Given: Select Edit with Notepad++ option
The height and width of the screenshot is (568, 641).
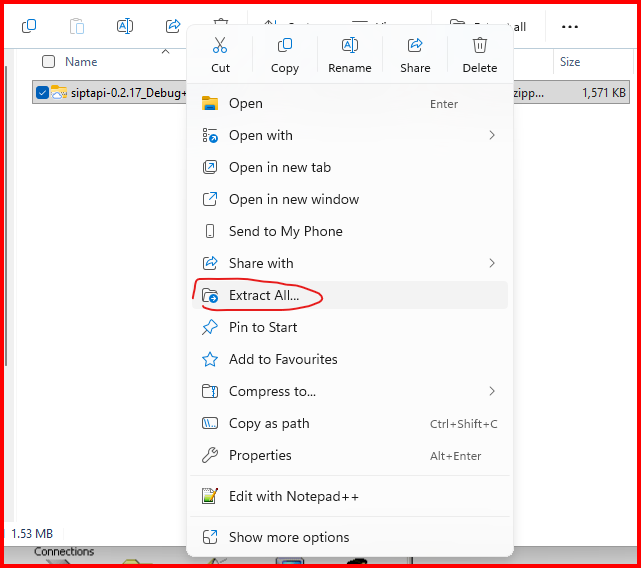Looking at the screenshot, I should [293, 496].
